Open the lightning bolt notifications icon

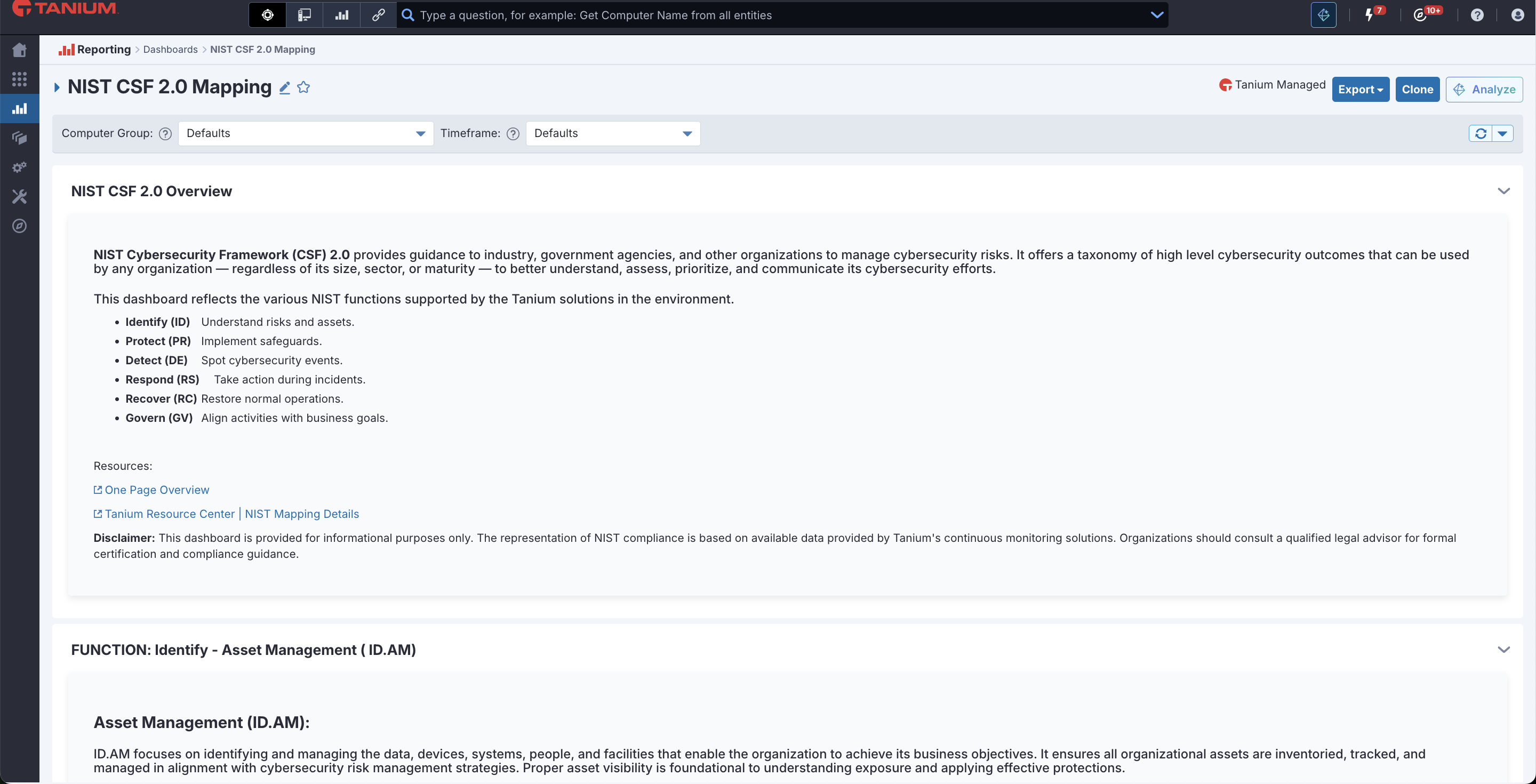tap(1369, 15)
